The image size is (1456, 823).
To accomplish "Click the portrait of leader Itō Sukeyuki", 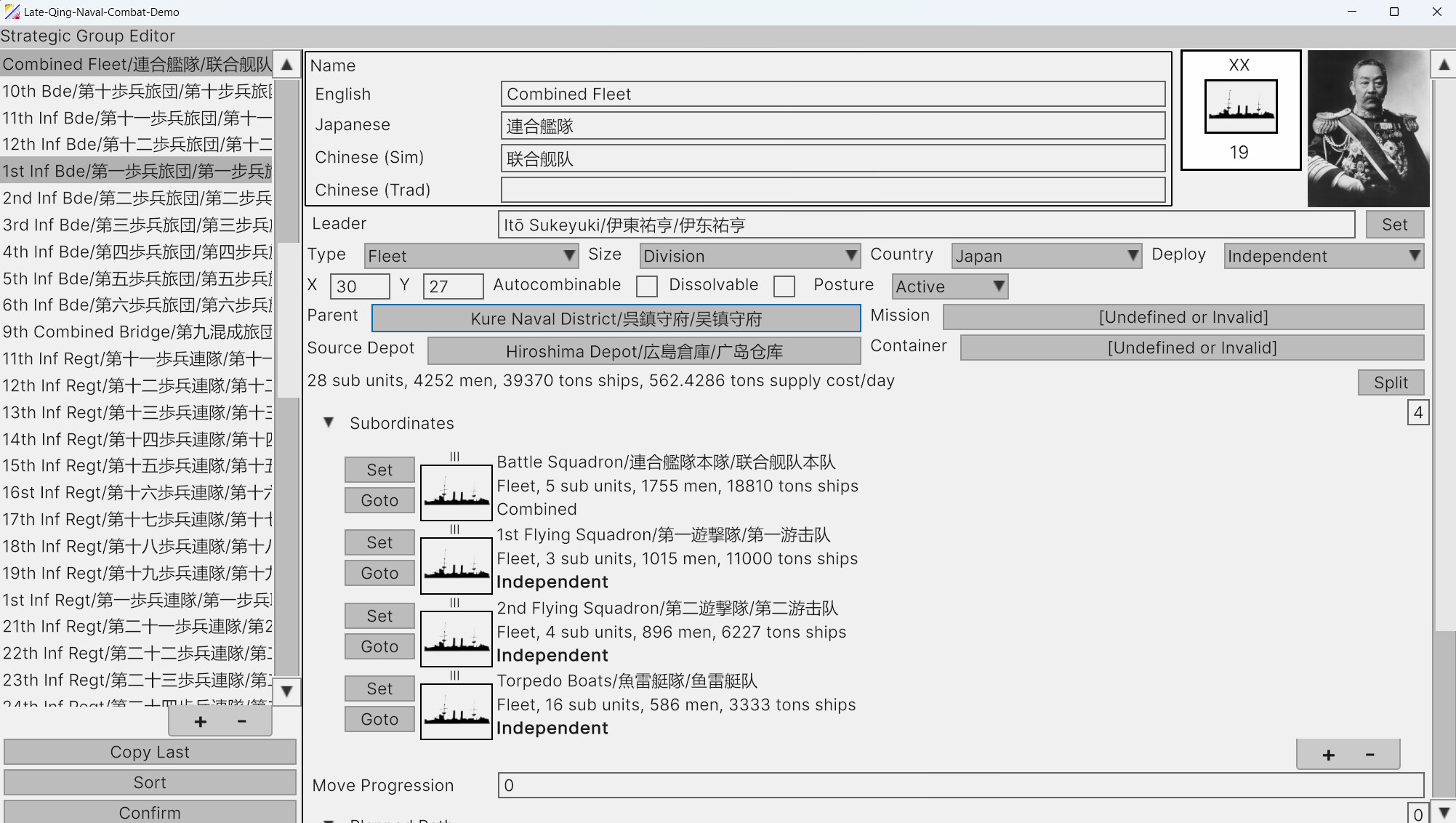I will point(1367,128).
